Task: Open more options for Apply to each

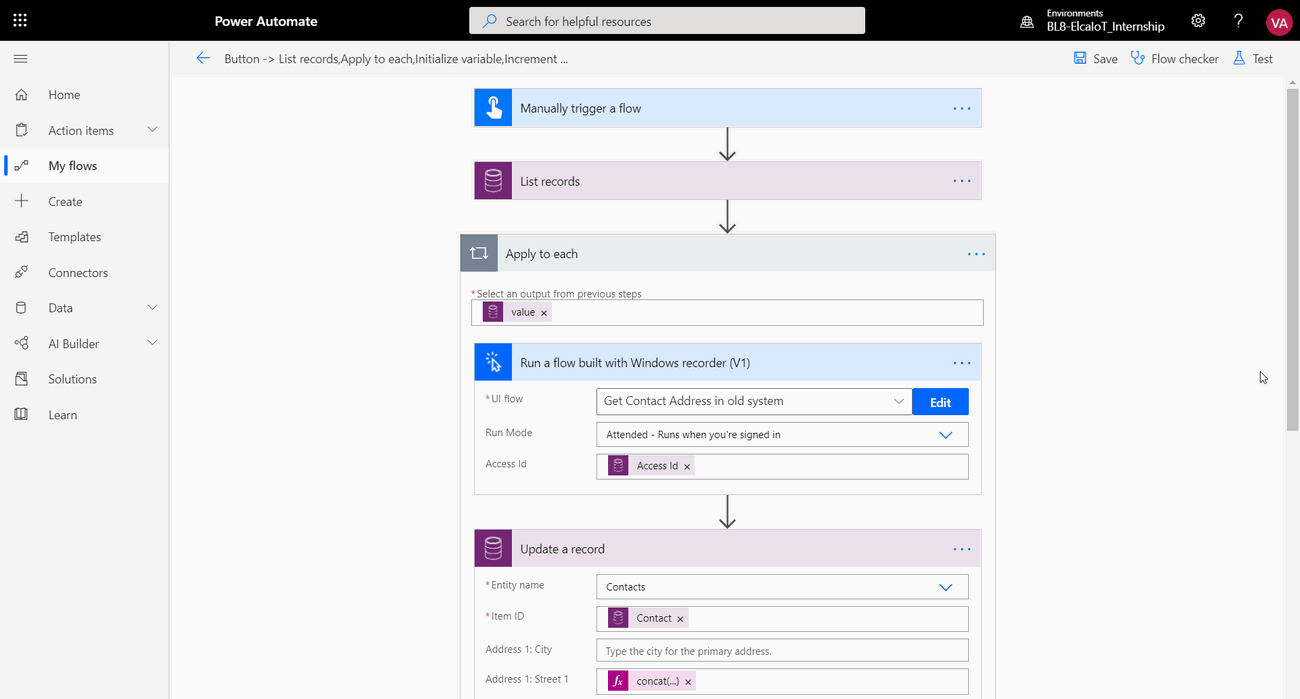Action: 976,254
